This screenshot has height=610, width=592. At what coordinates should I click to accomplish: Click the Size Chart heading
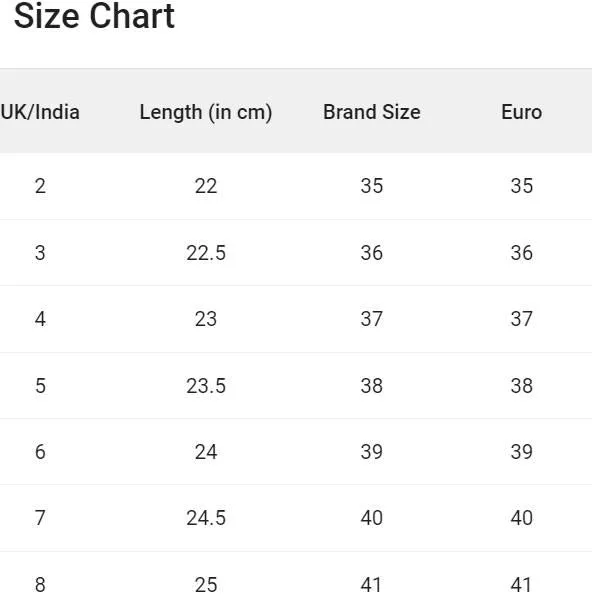point(94,16)
